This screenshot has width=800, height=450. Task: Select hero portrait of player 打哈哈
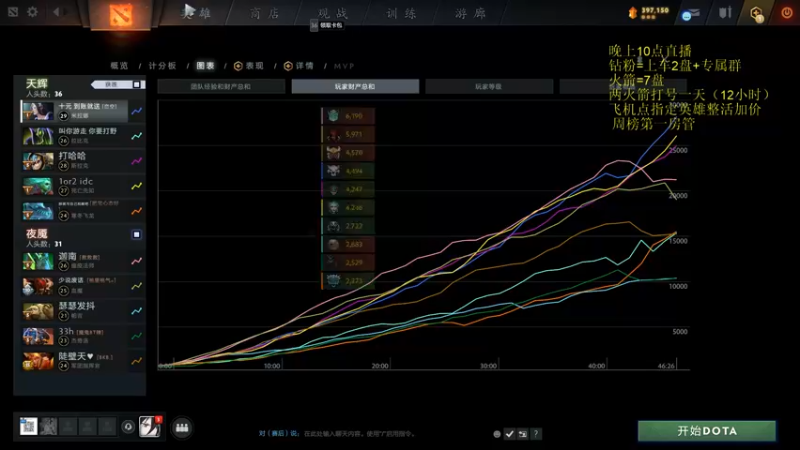tap(38, 161)
